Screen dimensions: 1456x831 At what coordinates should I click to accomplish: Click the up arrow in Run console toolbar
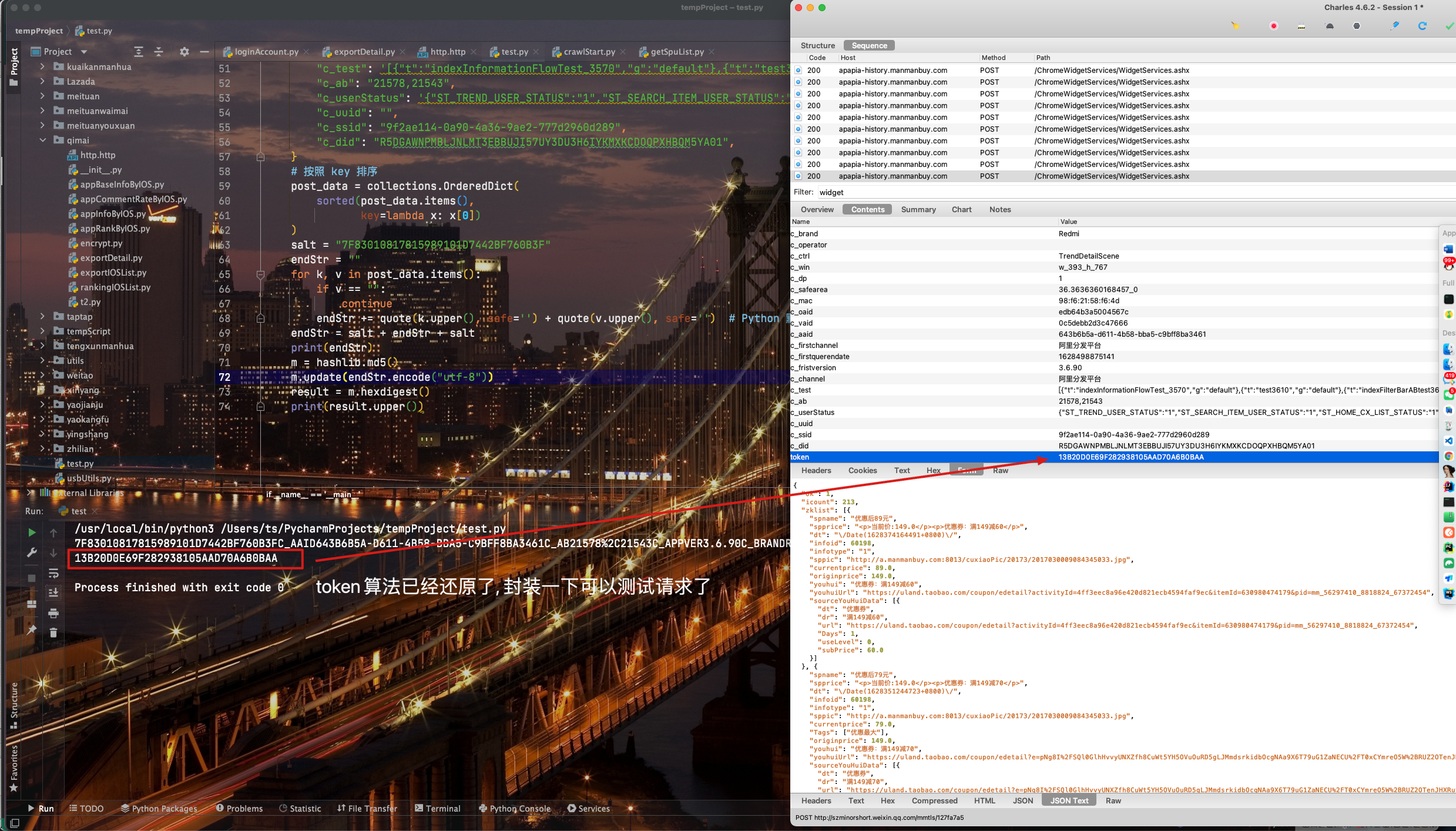click(x=53, y=532)
